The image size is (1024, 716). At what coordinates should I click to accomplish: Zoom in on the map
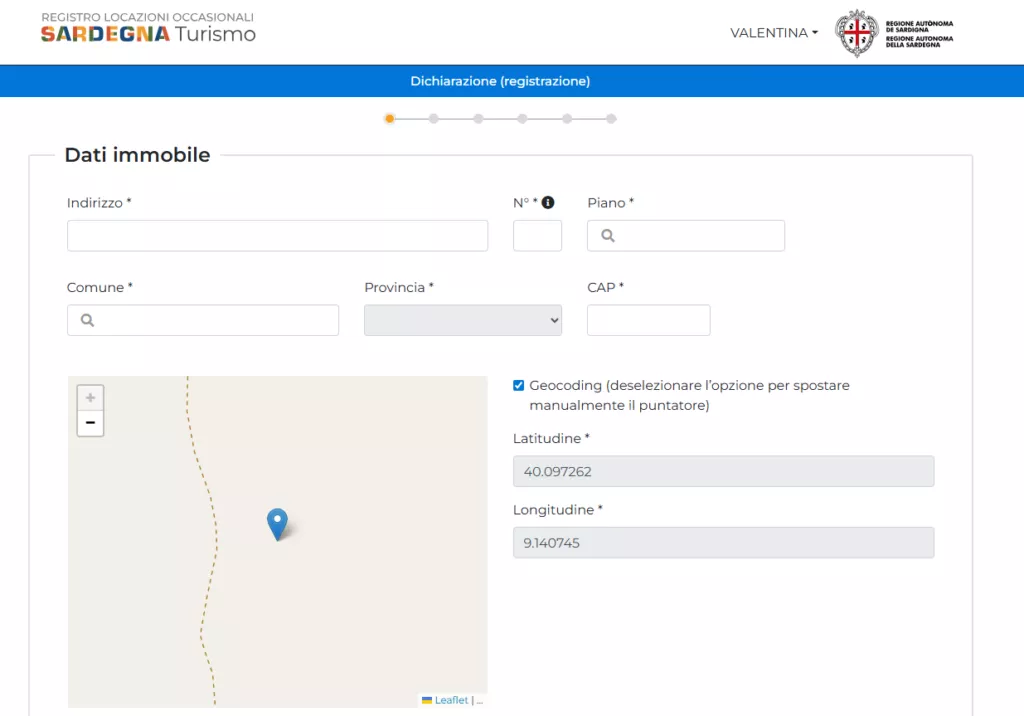click(x=90, y=398)
